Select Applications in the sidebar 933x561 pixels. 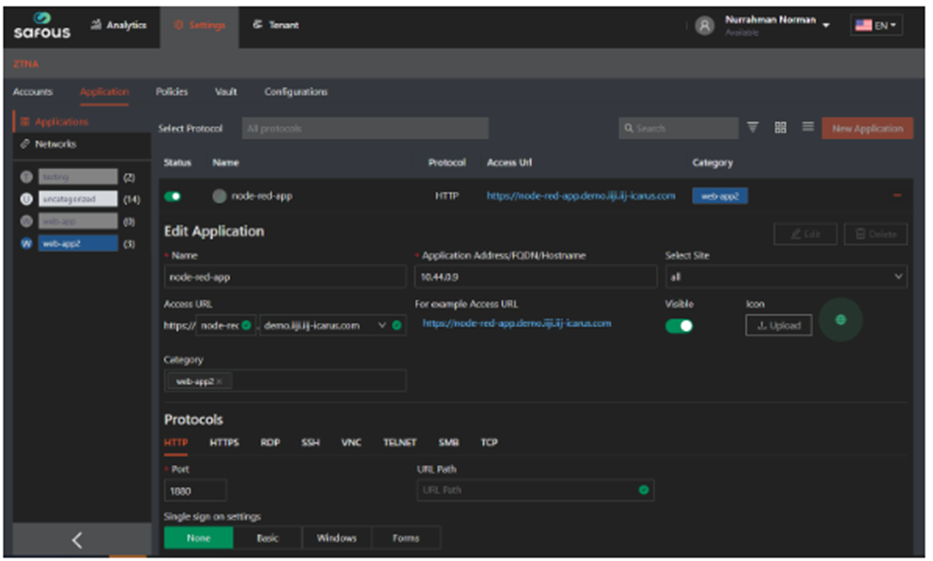[x=82, y=121]
